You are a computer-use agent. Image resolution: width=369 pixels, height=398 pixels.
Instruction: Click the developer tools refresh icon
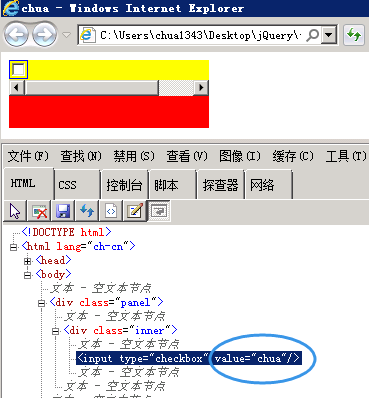pos(87,211)
